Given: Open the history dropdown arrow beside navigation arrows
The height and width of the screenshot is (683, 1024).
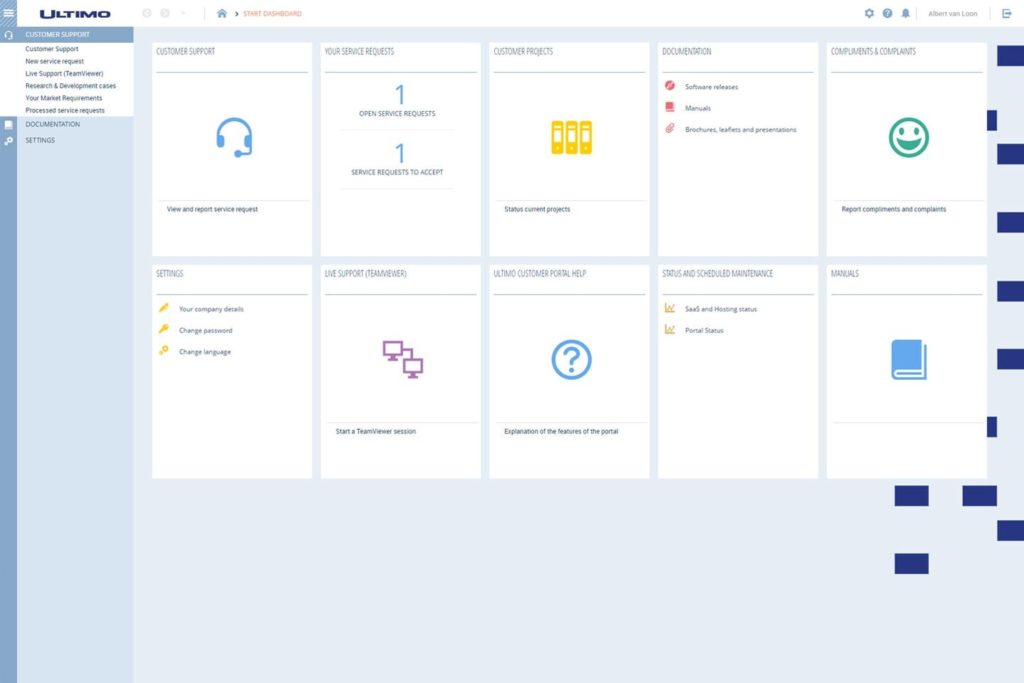Looking at the screenshot, I should [x=183, y=13].
